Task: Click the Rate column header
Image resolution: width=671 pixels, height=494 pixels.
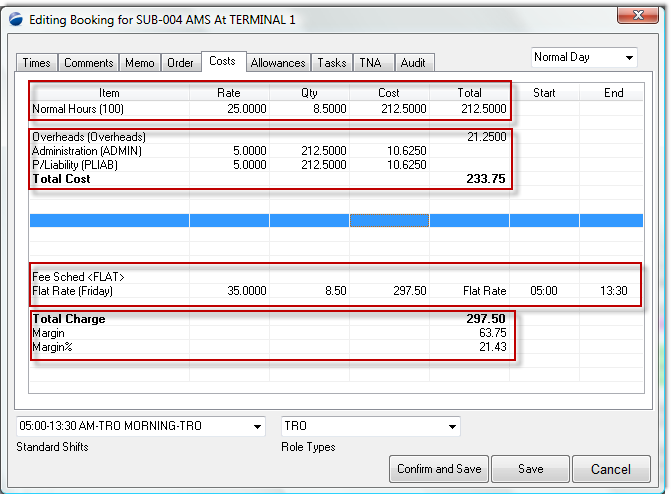Action: 229,93
